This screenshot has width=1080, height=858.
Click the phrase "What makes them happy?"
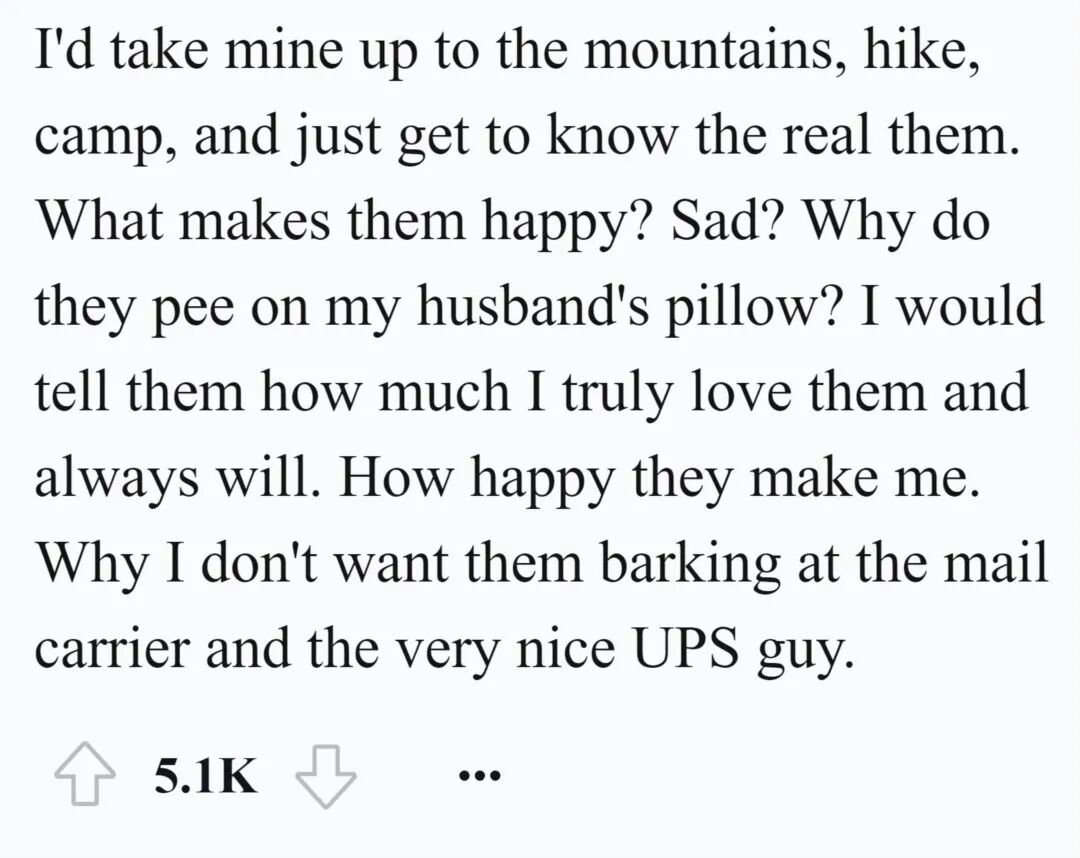342,223
